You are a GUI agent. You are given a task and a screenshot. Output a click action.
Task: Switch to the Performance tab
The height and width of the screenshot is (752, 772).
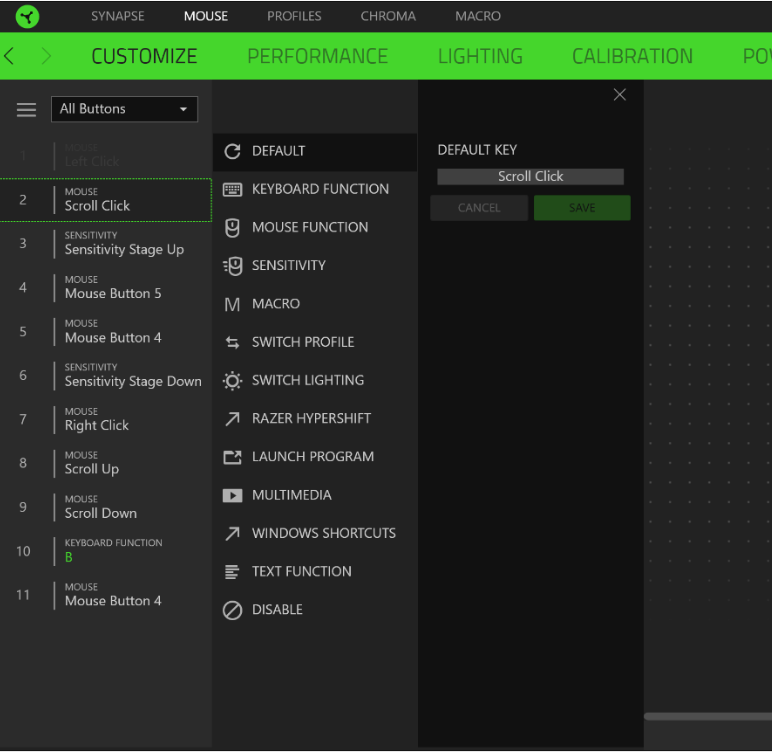click(x=317, y=56)
